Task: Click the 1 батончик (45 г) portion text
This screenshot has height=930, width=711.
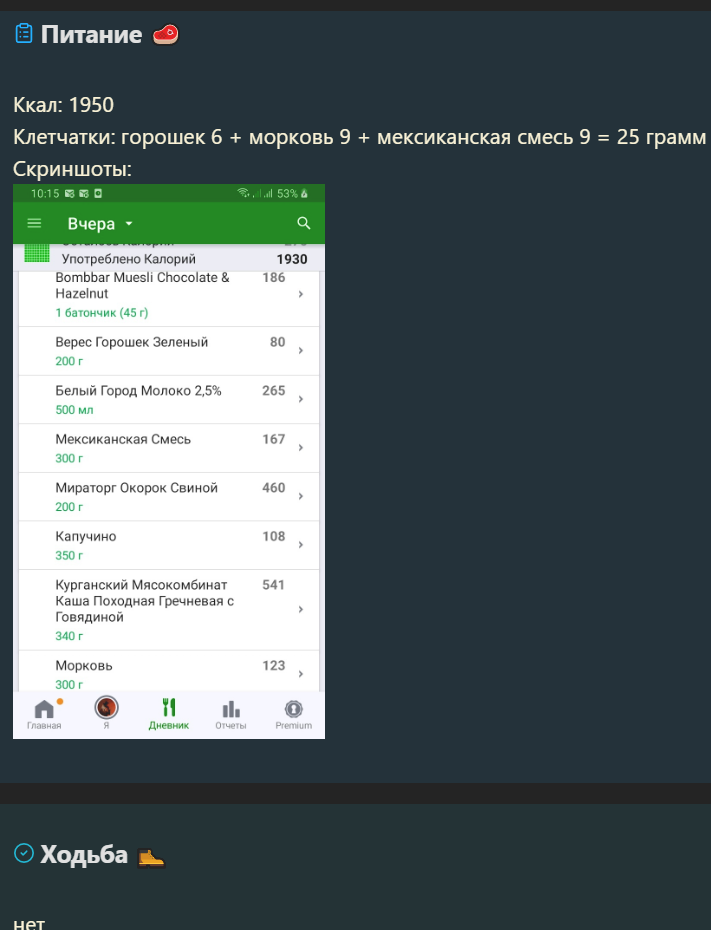Action: [101, 313]
